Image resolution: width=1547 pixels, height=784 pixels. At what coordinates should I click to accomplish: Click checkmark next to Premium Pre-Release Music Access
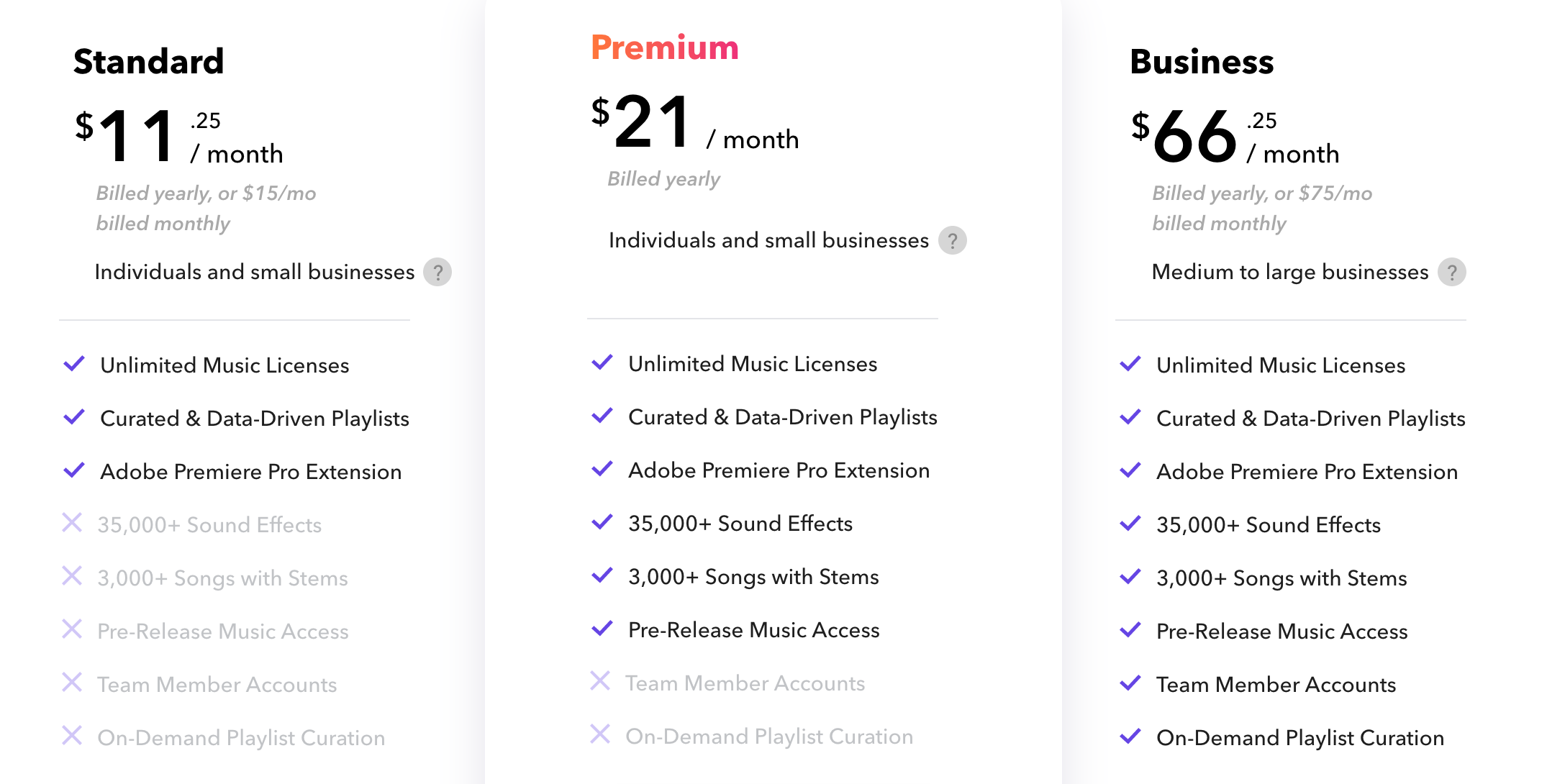pos(602,629)
